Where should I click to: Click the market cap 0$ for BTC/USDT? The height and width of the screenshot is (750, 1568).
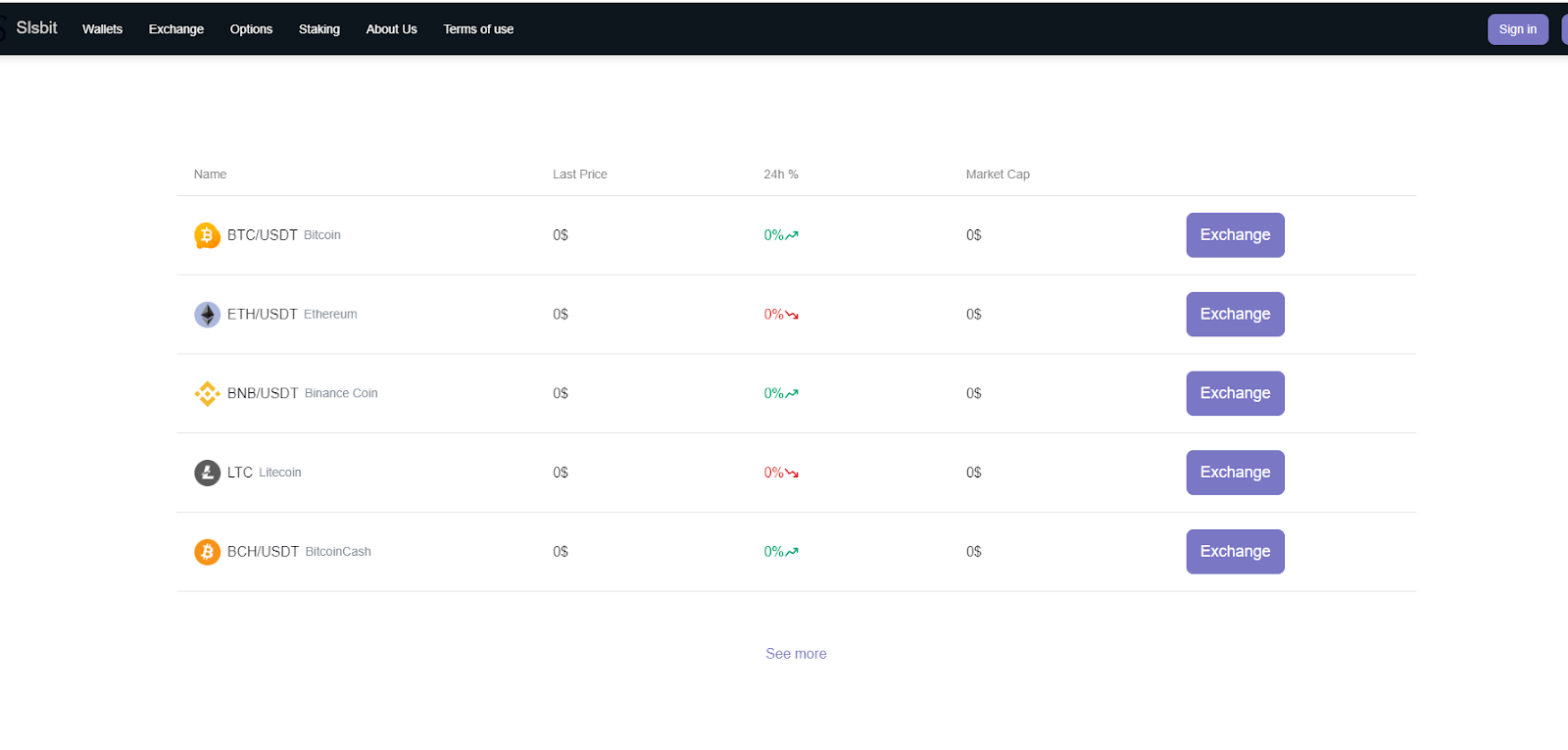click(974, 235)
